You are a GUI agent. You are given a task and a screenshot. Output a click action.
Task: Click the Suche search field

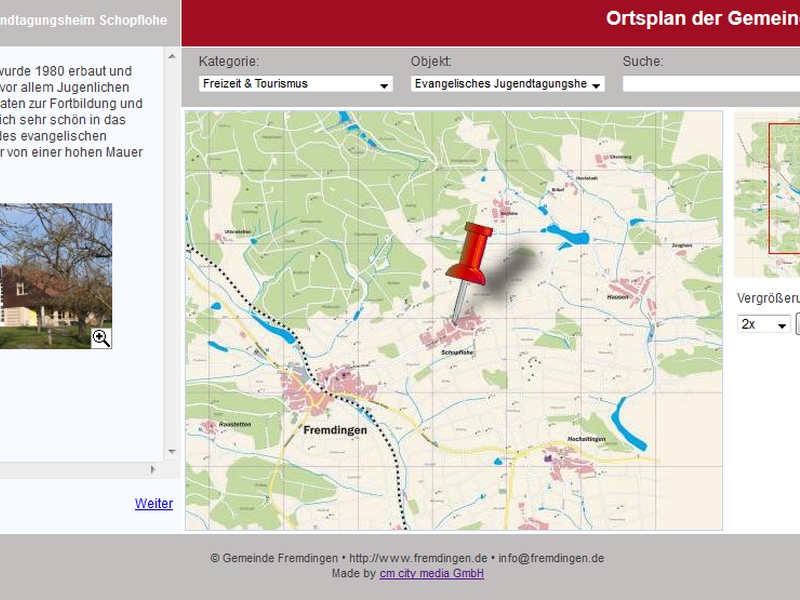tap(710, 85)
